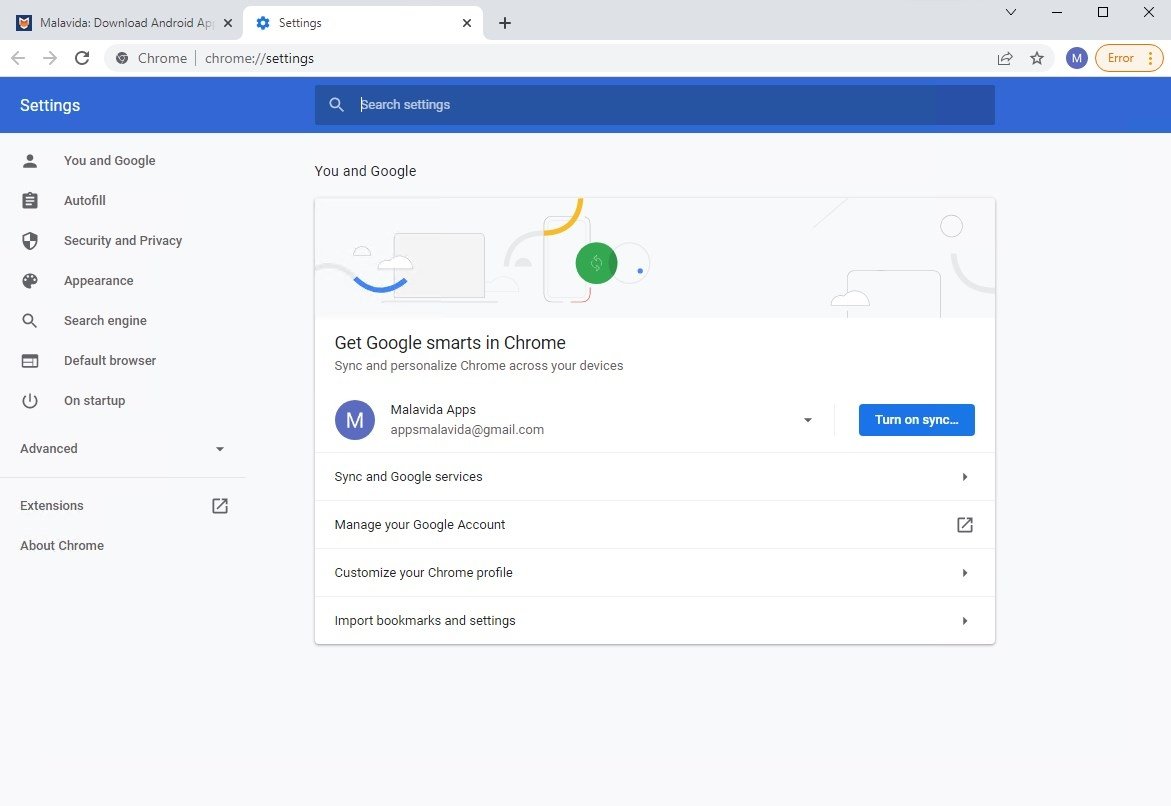Expand the Advanced section arrow
1171x806 pixels.
coord(220,449)
